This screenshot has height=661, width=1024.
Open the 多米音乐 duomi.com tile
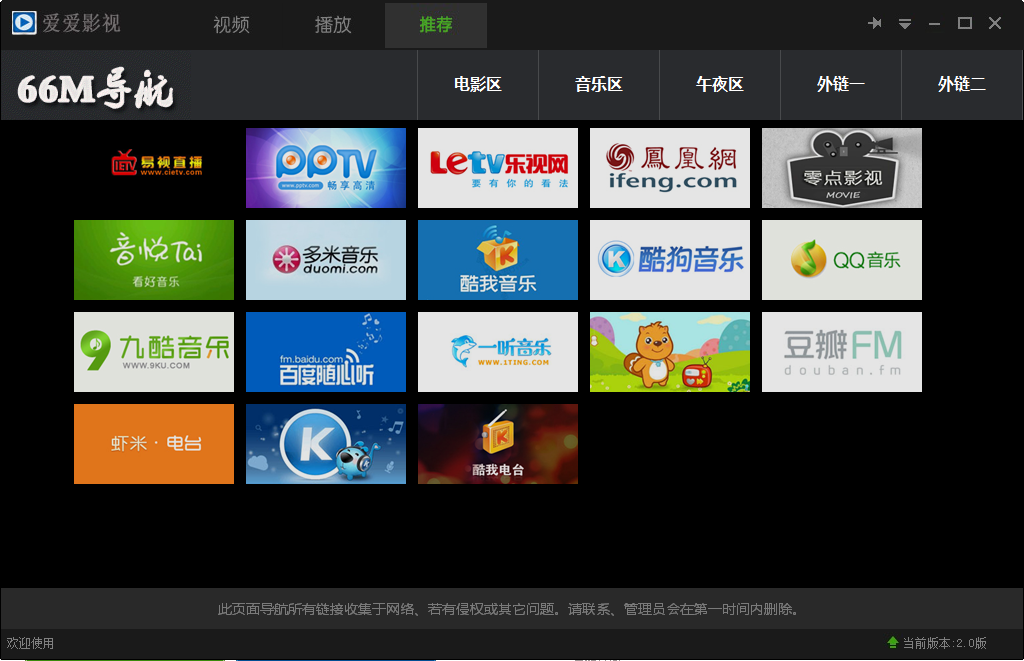tap(326, 260)
